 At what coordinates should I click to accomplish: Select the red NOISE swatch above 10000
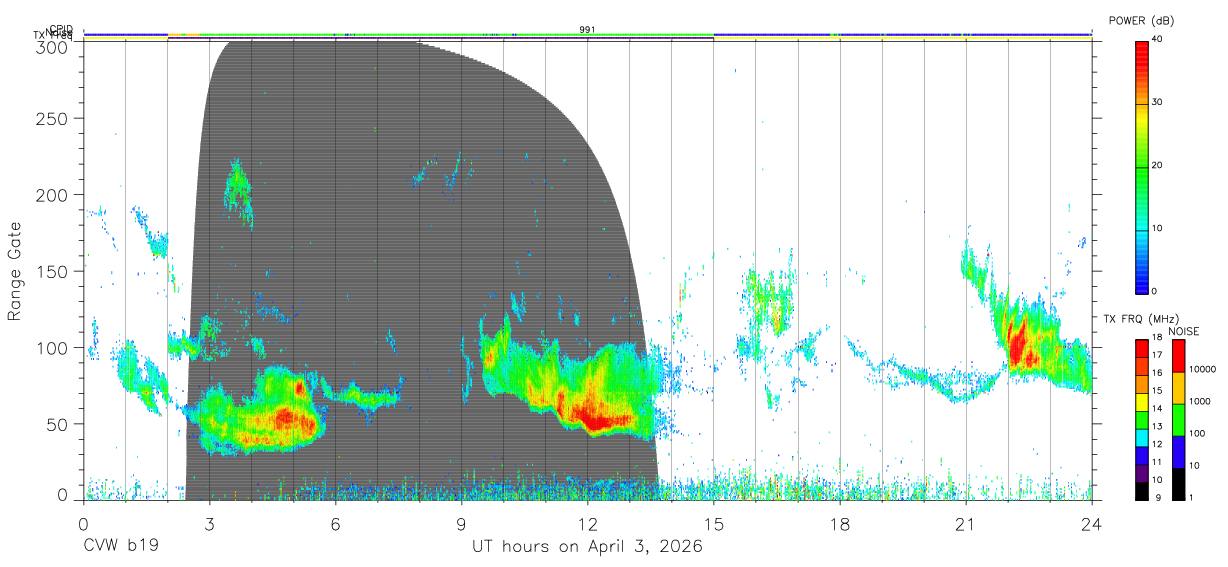click(x=1178, y=355)
